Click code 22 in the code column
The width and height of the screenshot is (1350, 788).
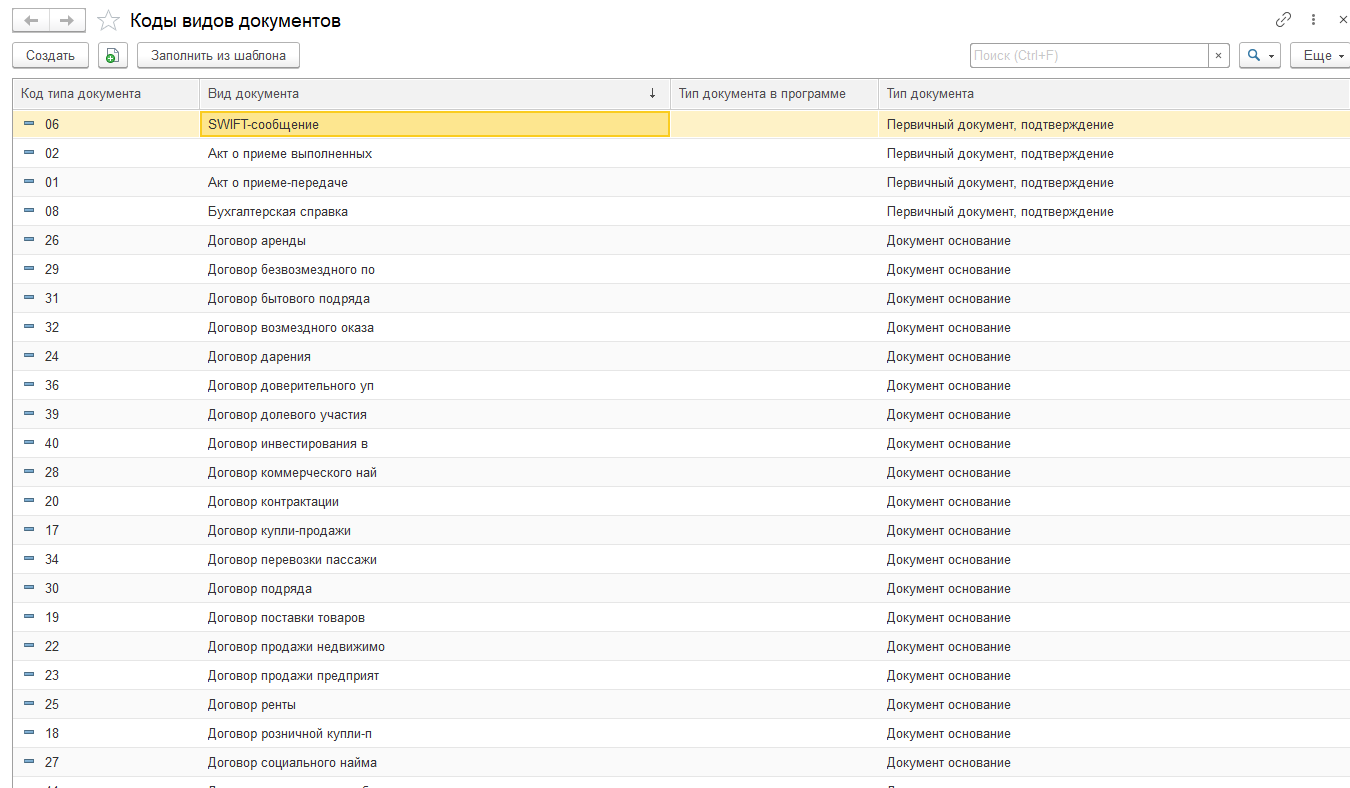tap(52, 646)
